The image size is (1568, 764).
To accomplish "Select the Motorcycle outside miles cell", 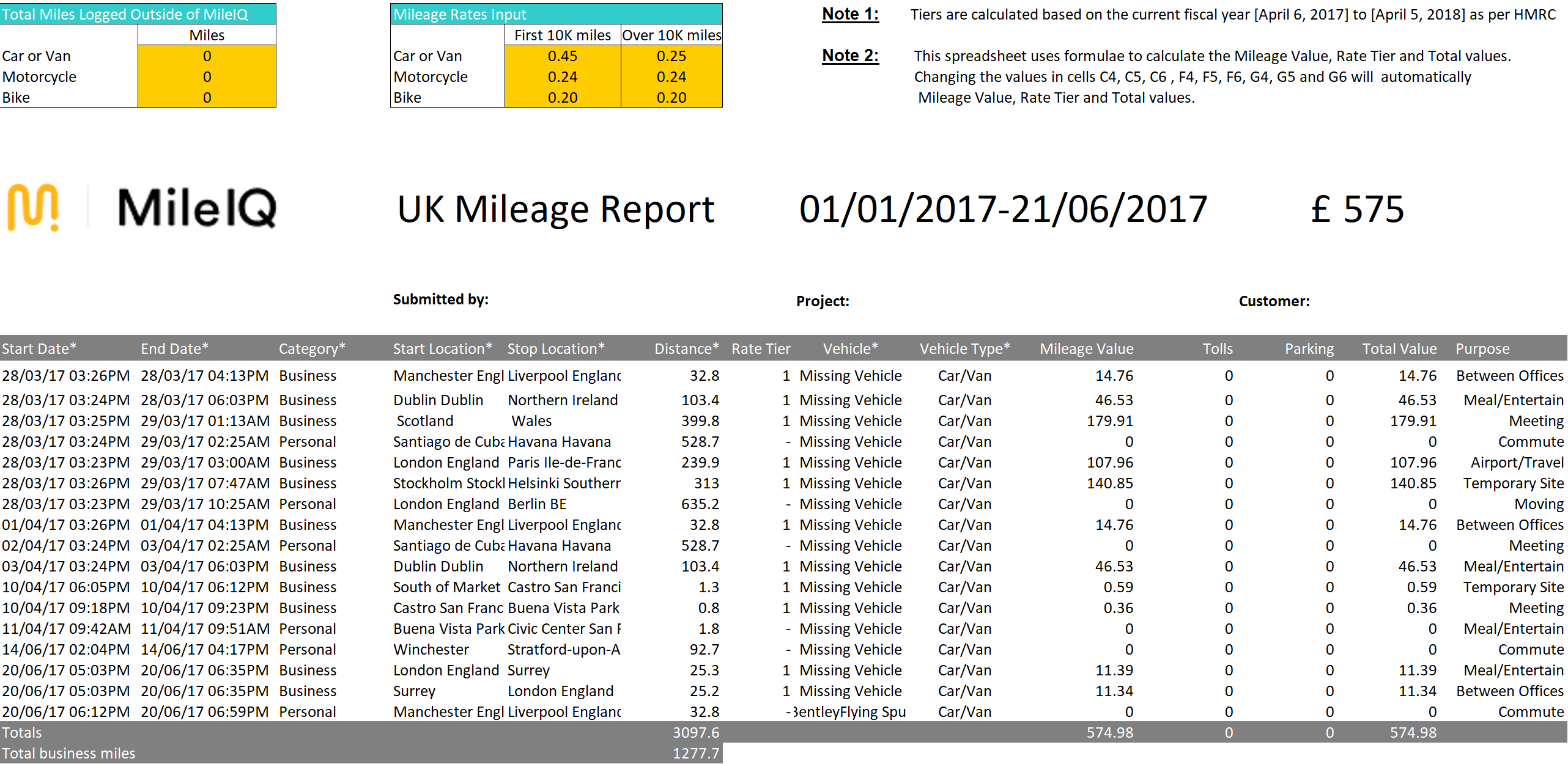I will coord(207,77).
